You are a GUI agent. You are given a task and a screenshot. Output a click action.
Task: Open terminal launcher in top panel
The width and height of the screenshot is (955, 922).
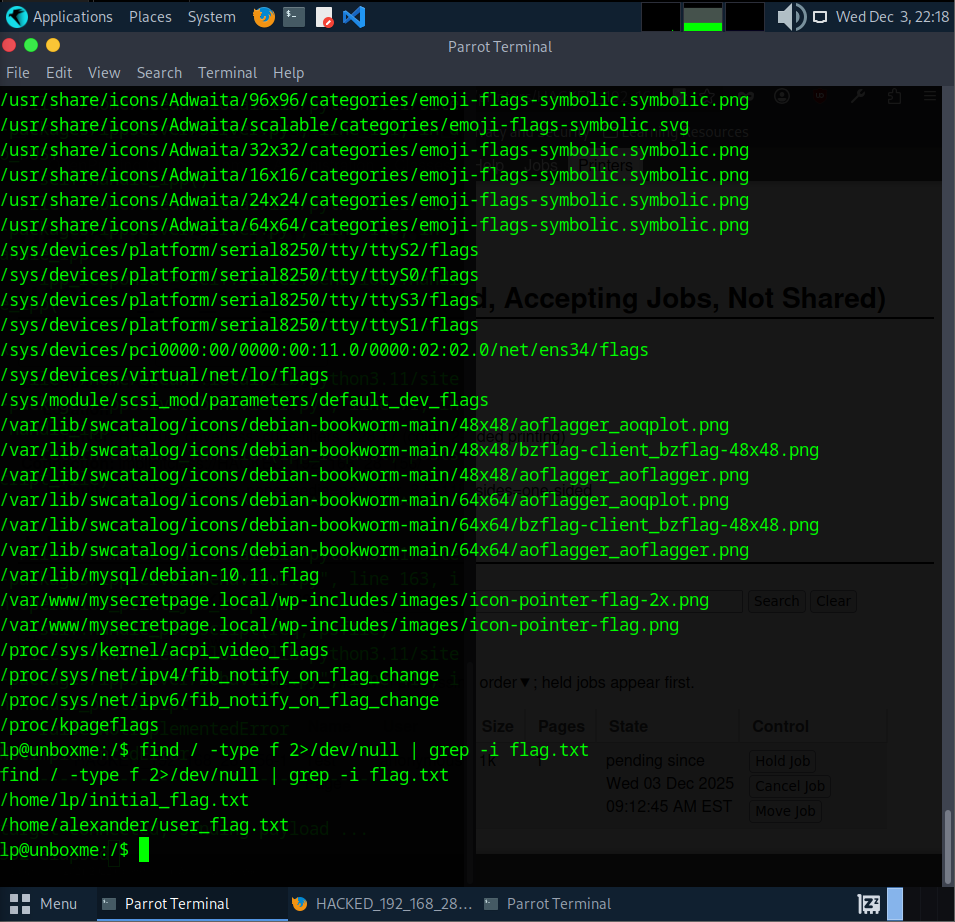pyautogui.click(x=294, y=17)
